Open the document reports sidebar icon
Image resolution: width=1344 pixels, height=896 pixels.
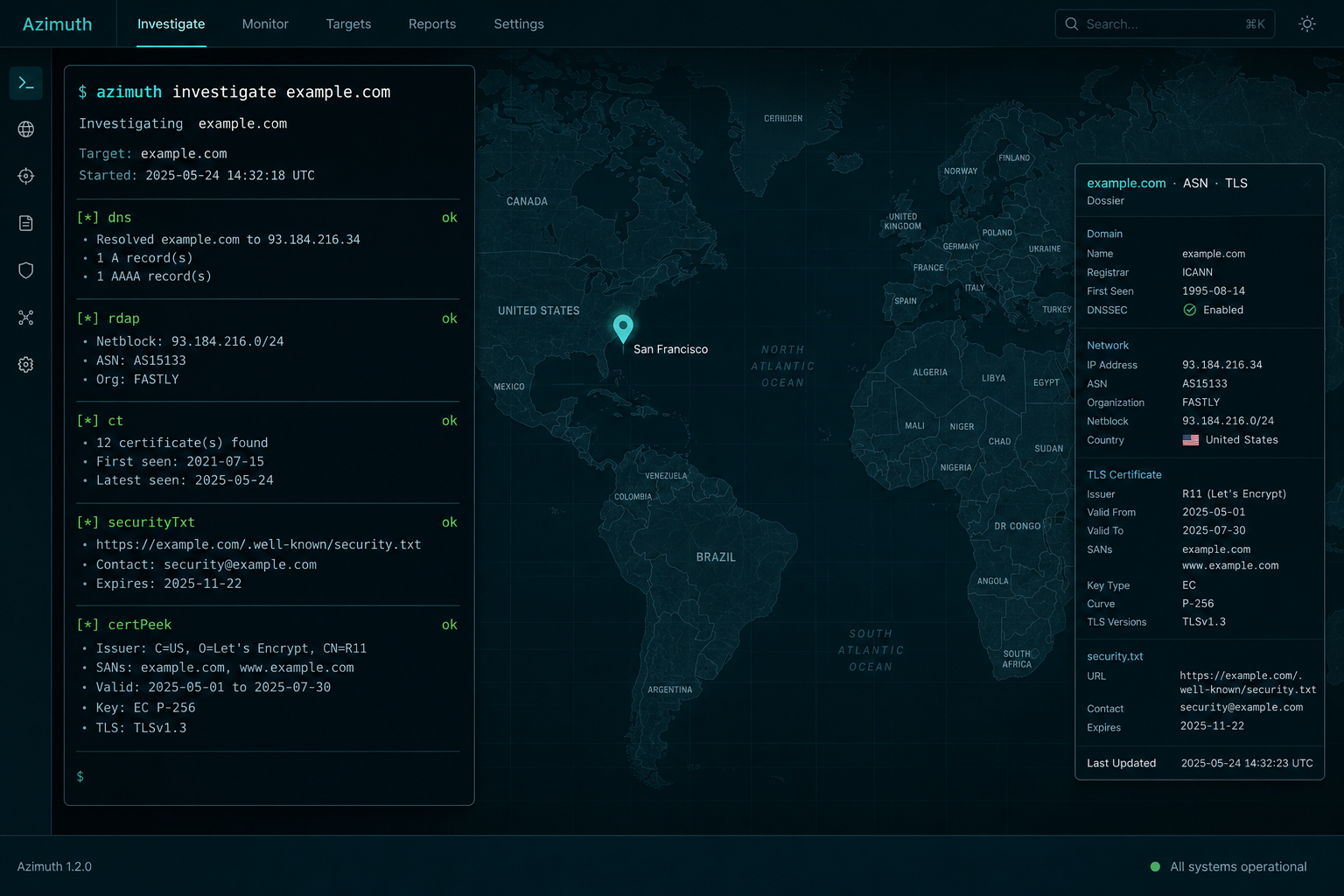click(26, 223)
